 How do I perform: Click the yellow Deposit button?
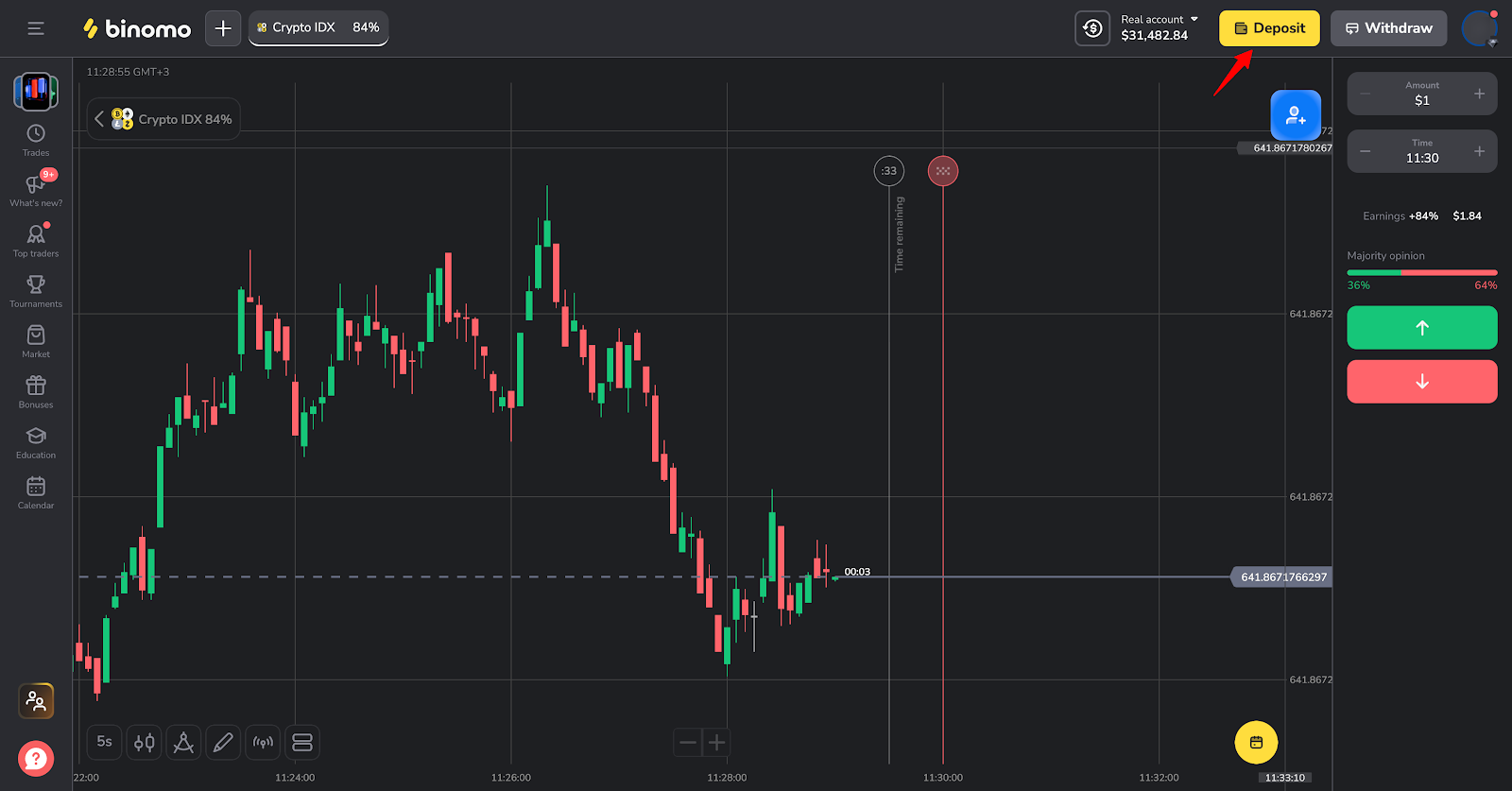(x=1269, y=28)
